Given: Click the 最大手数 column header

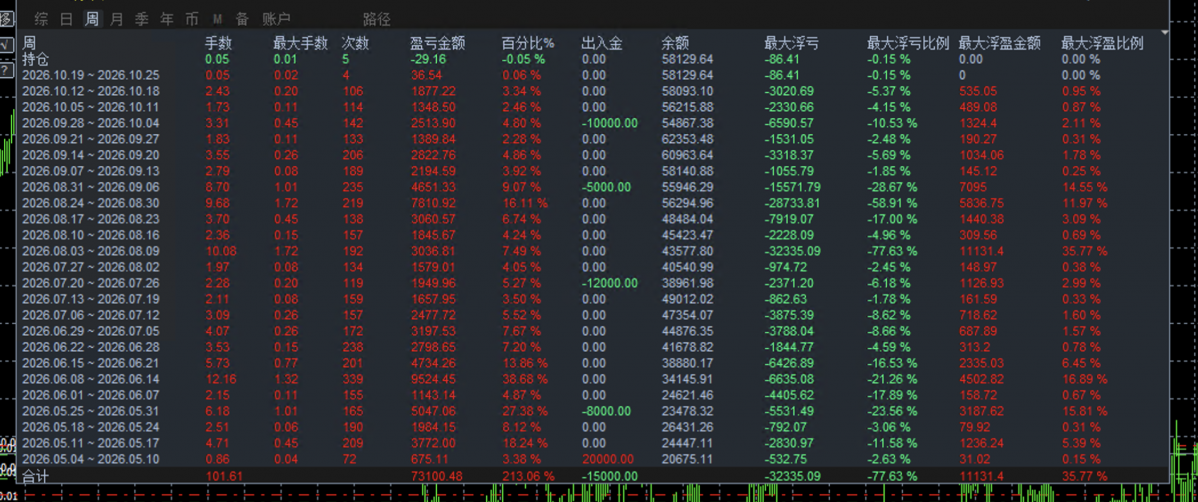Looking at the screenshot, I should 300,44.
